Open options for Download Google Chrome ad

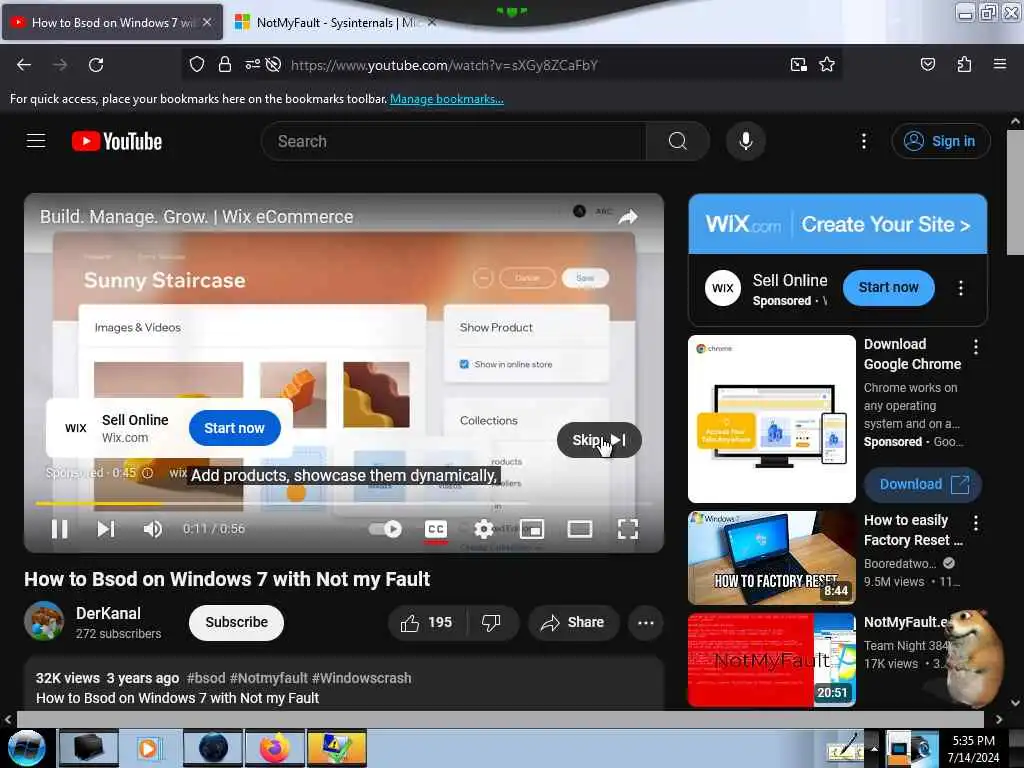[x=976, y=347]
